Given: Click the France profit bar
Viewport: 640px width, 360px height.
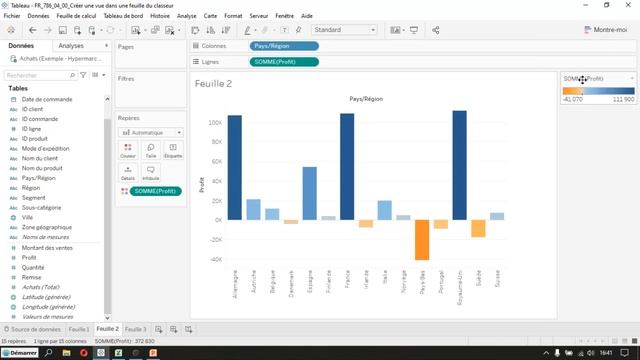Looking at the screenshot, I should click(347, 167).
